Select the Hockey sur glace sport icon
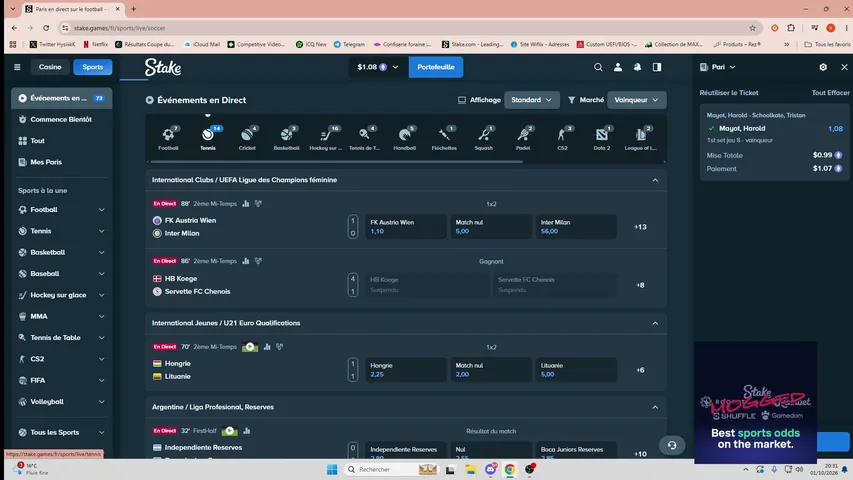This screenshot has height=480, width=853. [x=326, y=138]
